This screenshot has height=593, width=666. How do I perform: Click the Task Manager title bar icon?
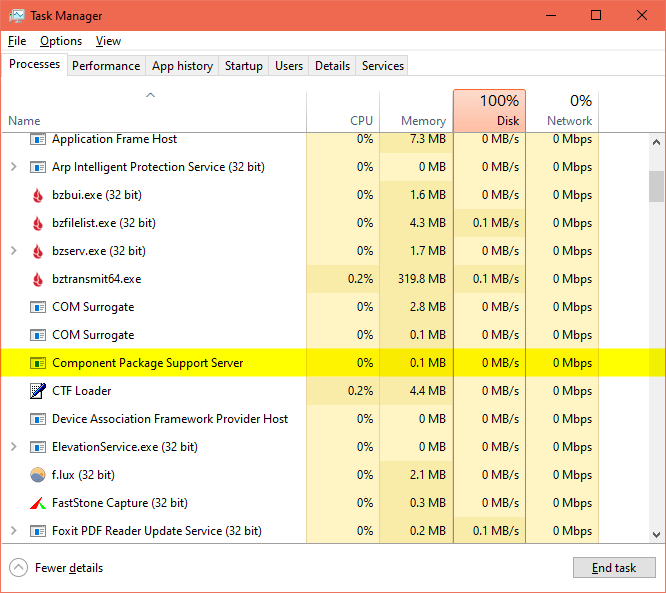(17, 16)
